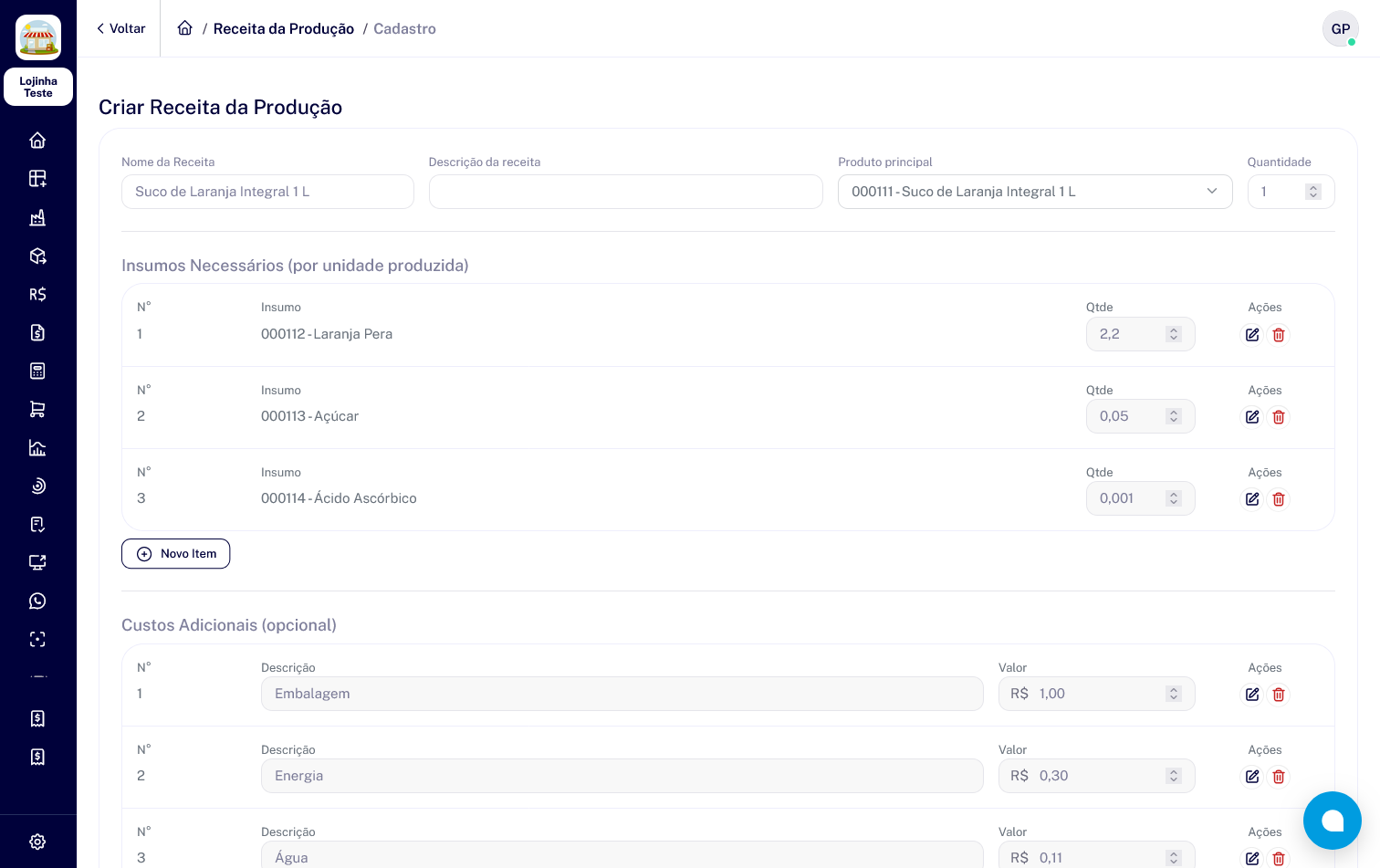Open settings gear in the sidebar

[37, 842]
